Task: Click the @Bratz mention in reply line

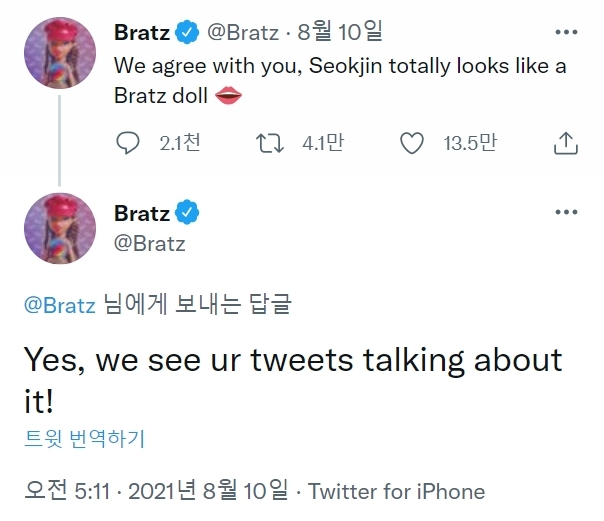Action: [59, 306]
